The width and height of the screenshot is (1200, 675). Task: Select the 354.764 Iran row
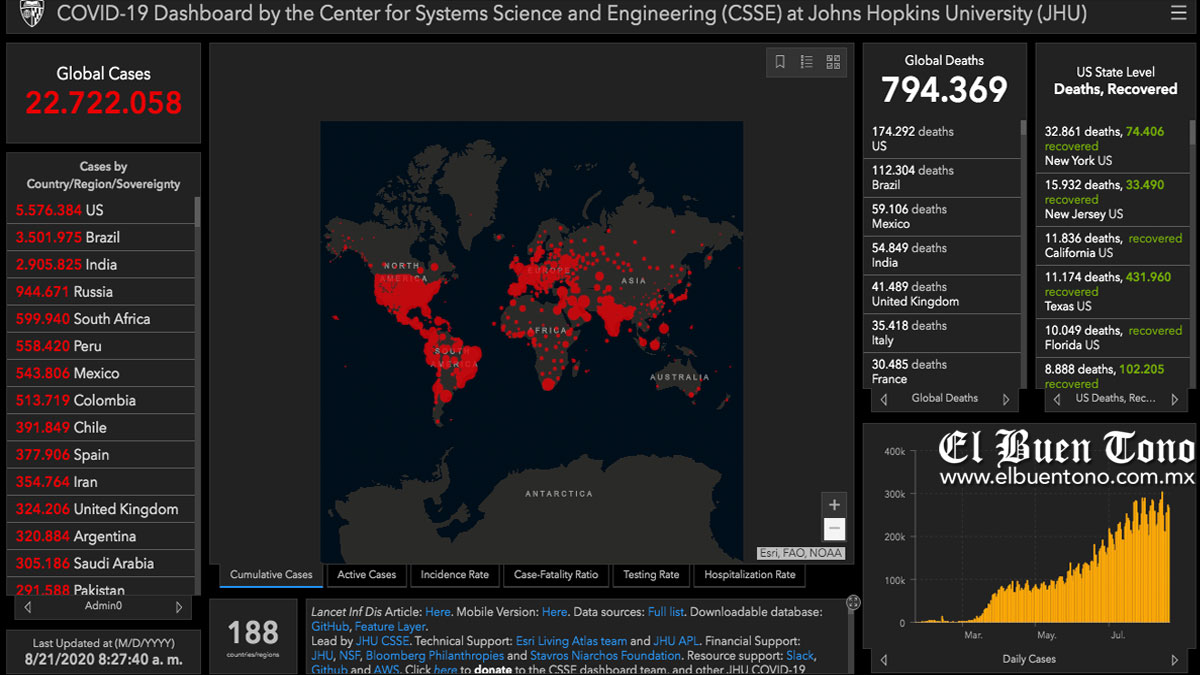click(x=100, y=481)
